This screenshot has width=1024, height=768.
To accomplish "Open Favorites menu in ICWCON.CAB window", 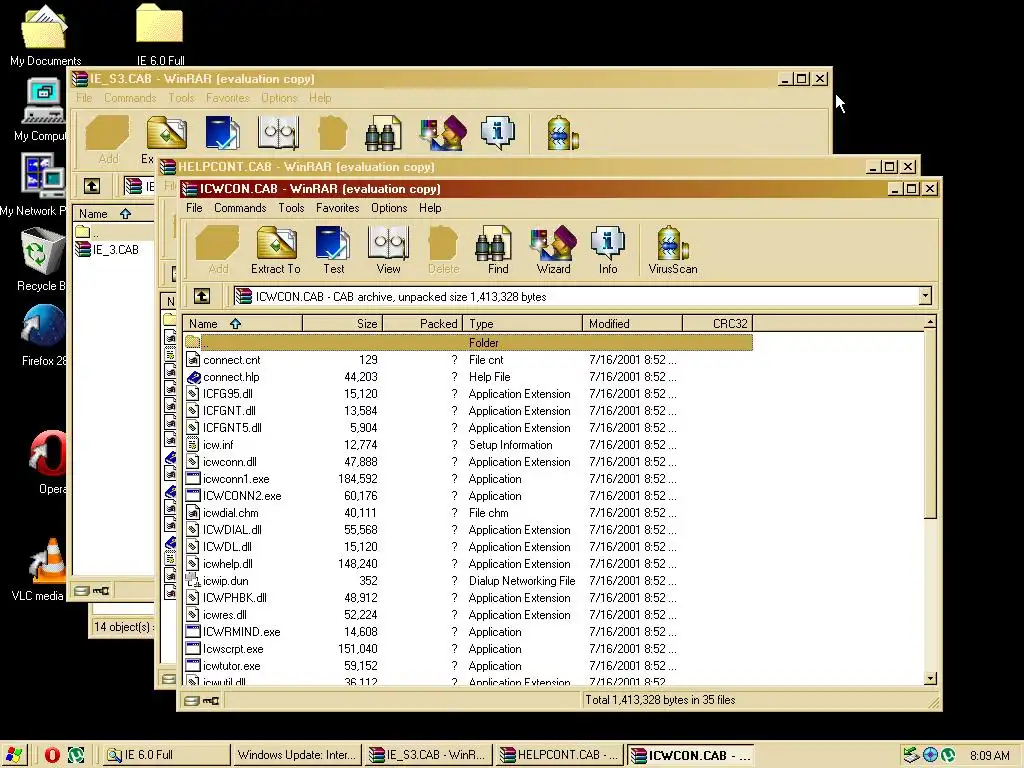I will [x=337, y=208].
